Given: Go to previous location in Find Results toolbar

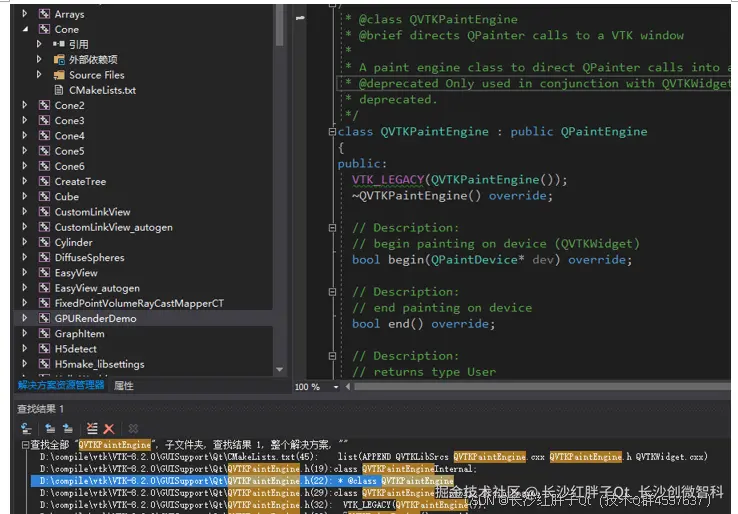Looking at the screenshot, I should (50, 428).
